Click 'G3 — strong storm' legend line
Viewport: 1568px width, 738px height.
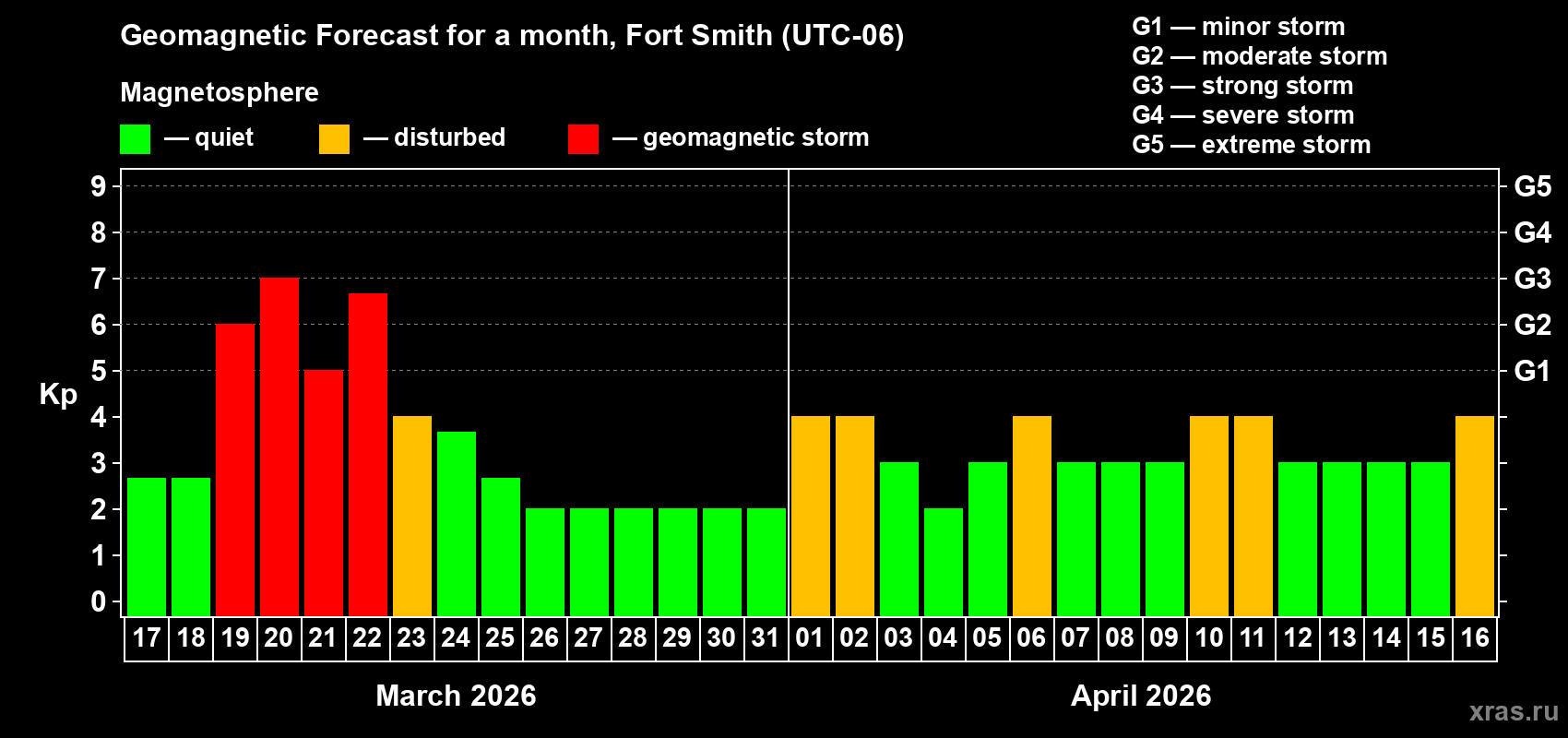(x=1242, y=86)
